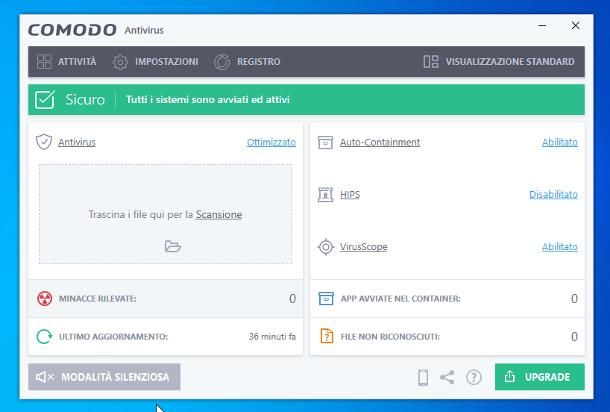Click the Minacce Rilevate count 0
The width and height of the screenshot is (610, 412).
click(x=293, y=298)
